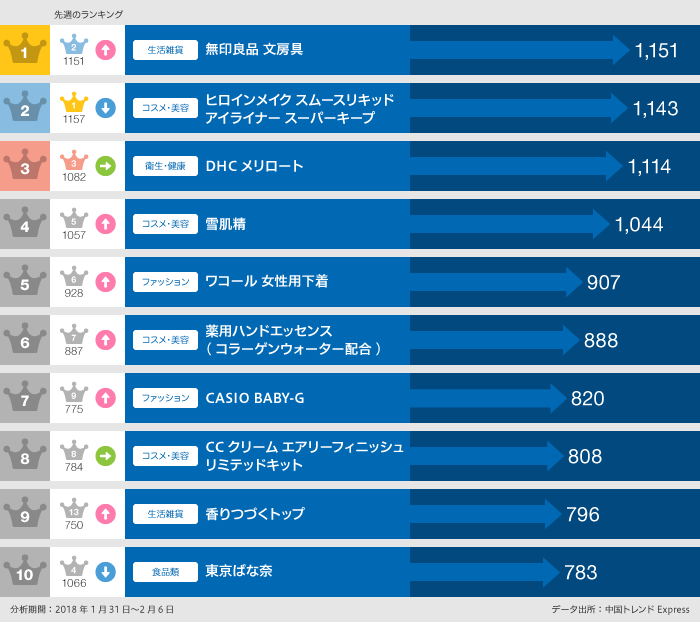Image resolution: width=700 pixels, height=622 pixels.
Task: Click the gray rank 10 crown
Action: (x=24, y=572)
